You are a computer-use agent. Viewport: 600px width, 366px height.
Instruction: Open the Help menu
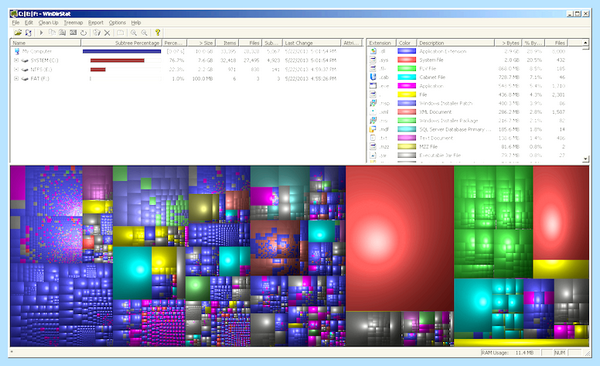[x=136, y=23]
